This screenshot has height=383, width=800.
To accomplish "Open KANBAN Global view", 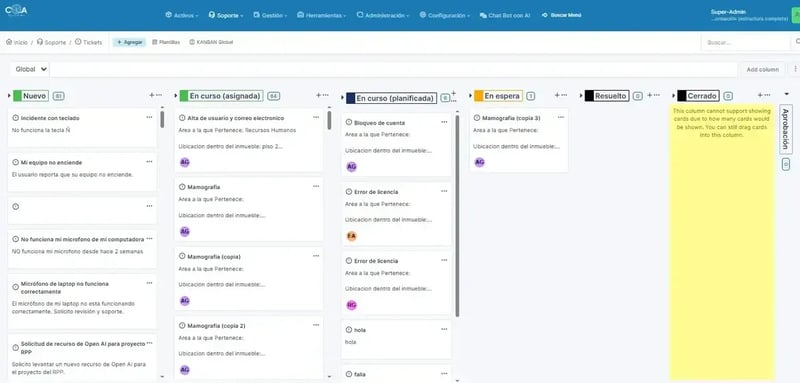I will 211,42.
